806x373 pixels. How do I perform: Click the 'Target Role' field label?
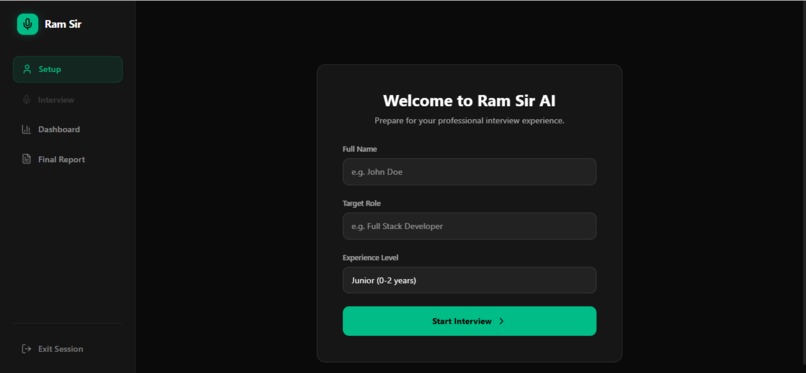pos(362,203)
